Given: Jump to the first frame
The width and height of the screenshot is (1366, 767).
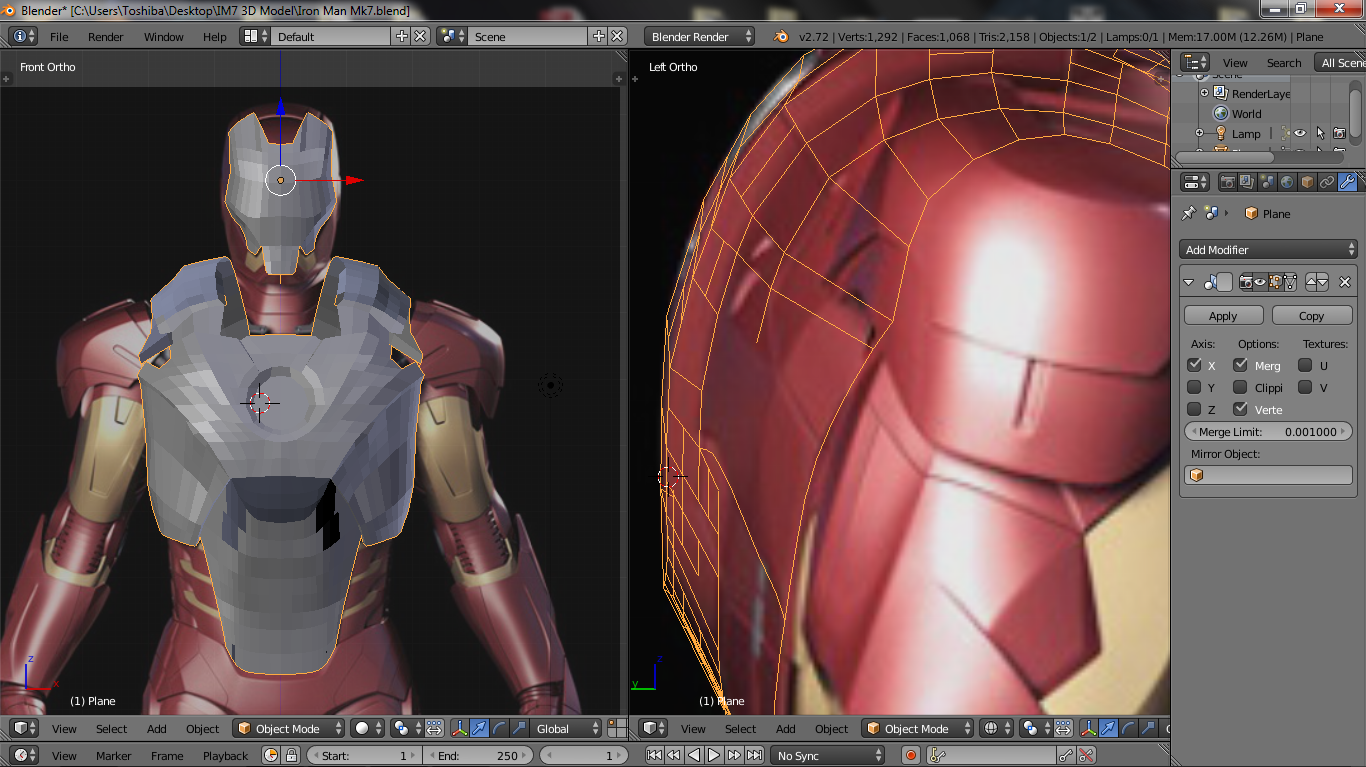Looking at the screenshot, I should [654, 756].
